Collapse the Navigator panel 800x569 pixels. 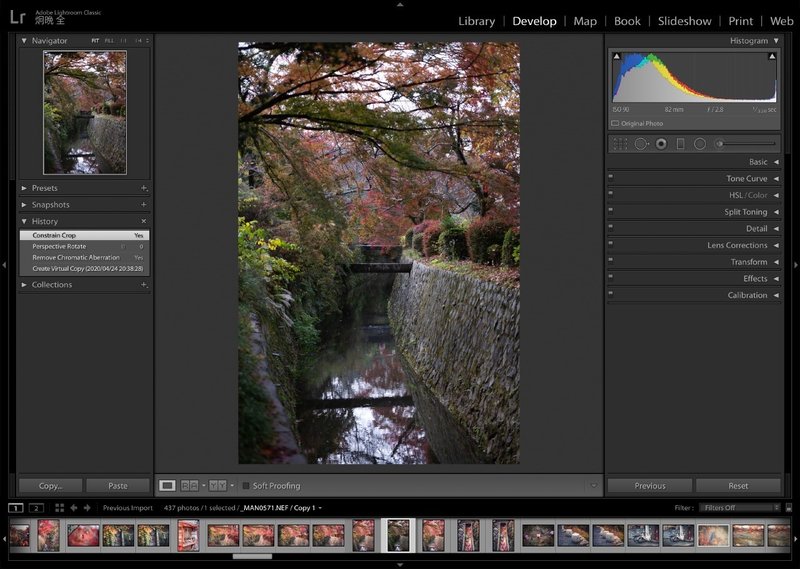click(24, 40)
